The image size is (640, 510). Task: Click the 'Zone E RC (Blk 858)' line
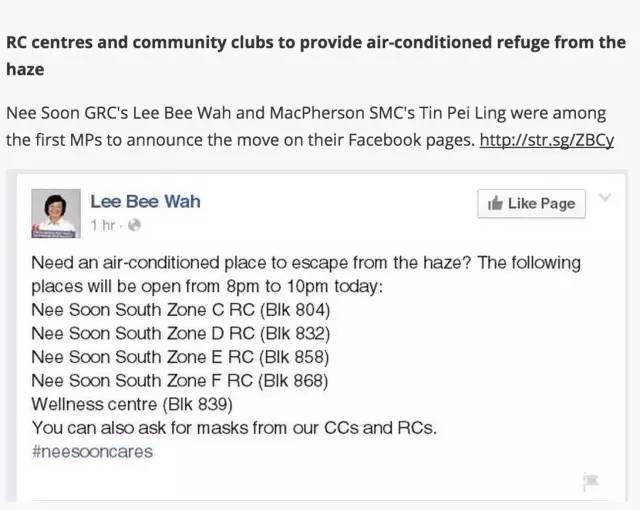coord(180,357)
